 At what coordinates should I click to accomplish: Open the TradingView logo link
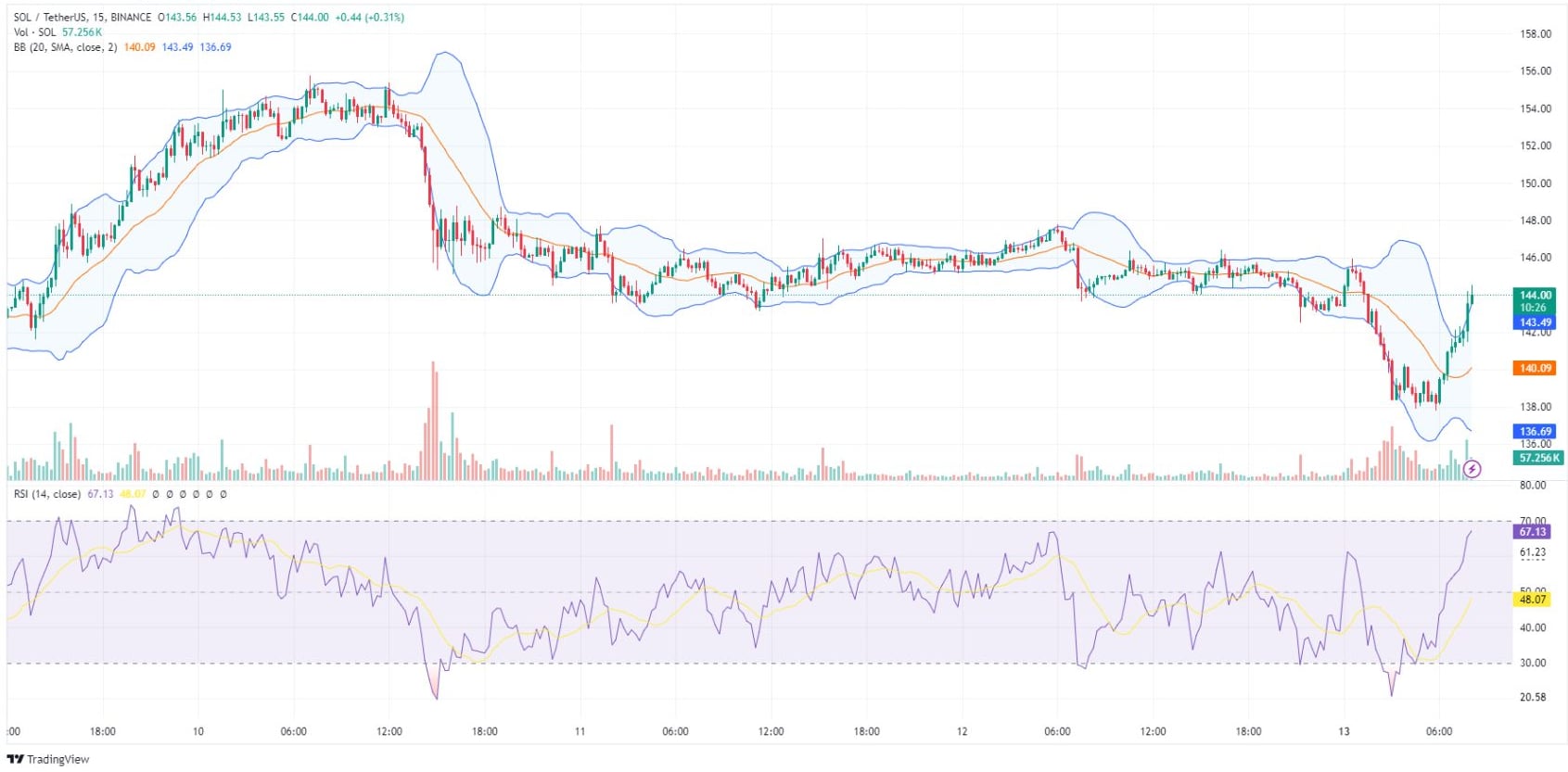(x=48, y=759)
